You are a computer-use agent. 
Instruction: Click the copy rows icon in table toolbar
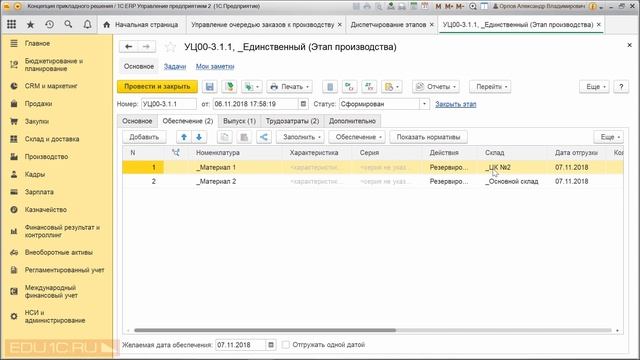224,137
